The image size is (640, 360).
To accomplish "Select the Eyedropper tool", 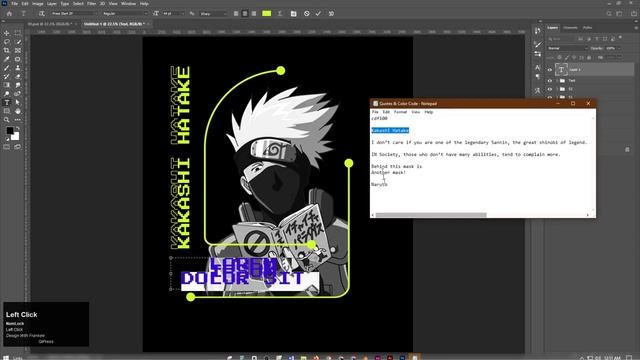I will (x=7, y=59).
